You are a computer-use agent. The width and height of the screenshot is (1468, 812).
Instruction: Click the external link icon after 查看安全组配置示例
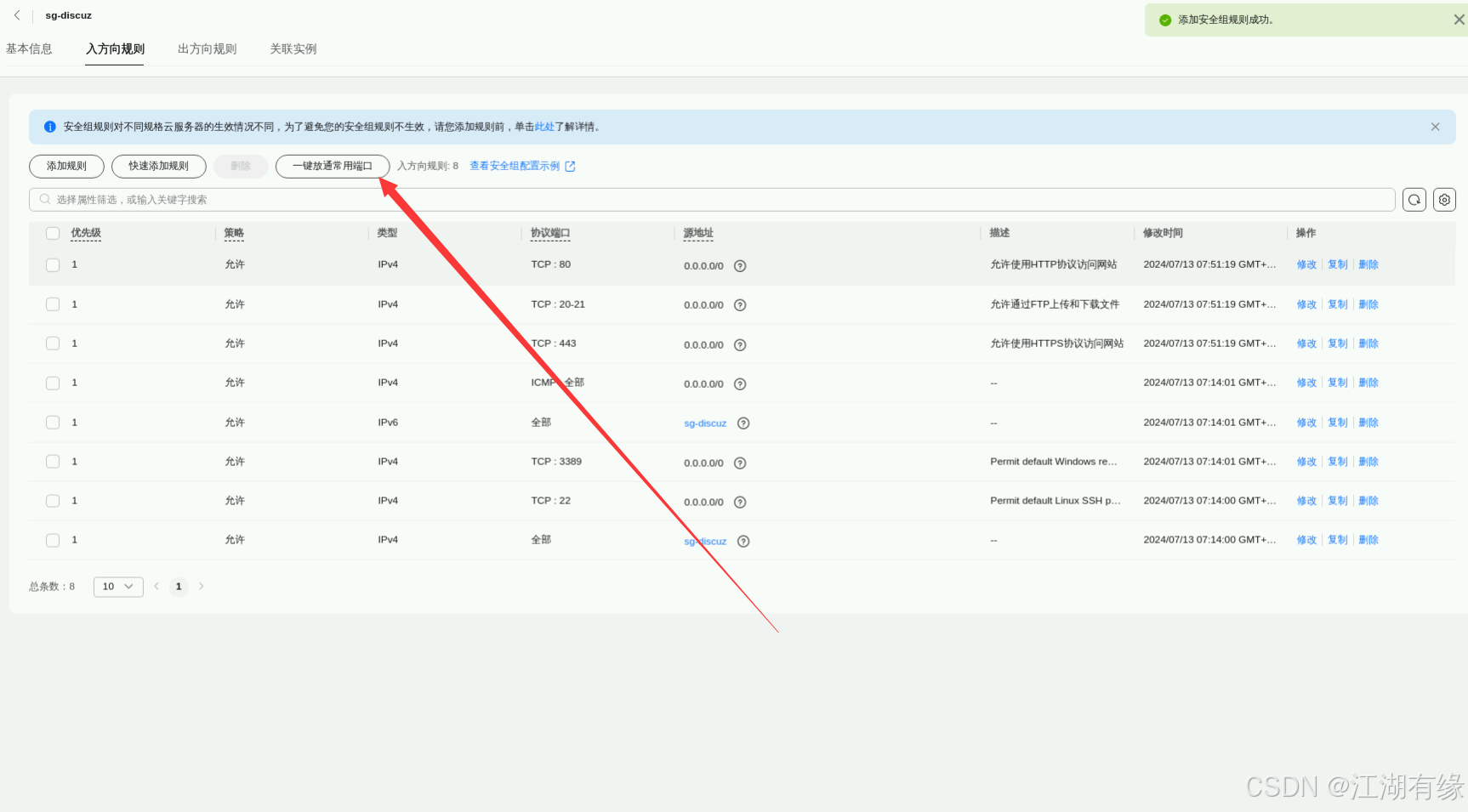point(570,167)
